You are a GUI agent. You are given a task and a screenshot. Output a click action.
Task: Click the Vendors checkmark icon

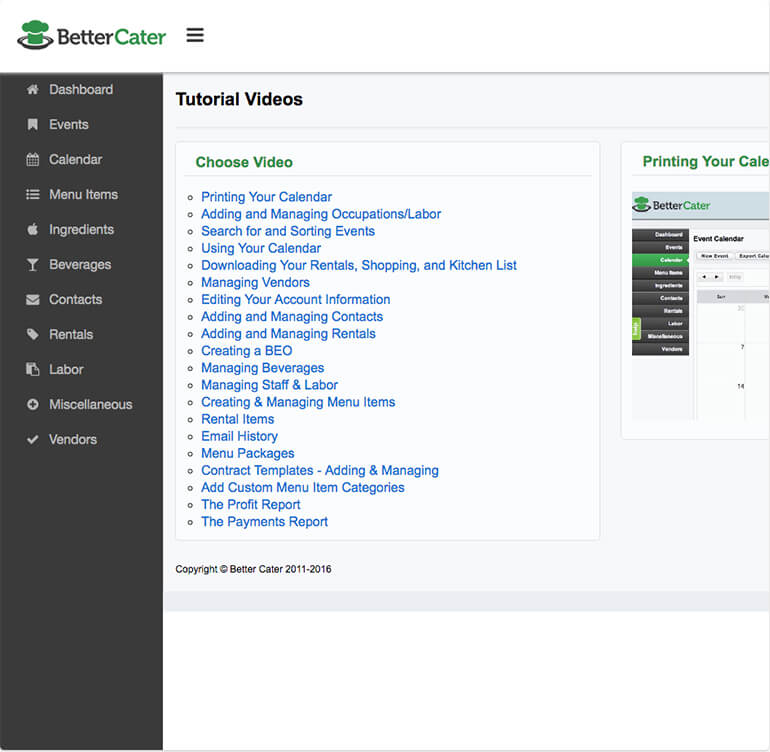point(32,440)
